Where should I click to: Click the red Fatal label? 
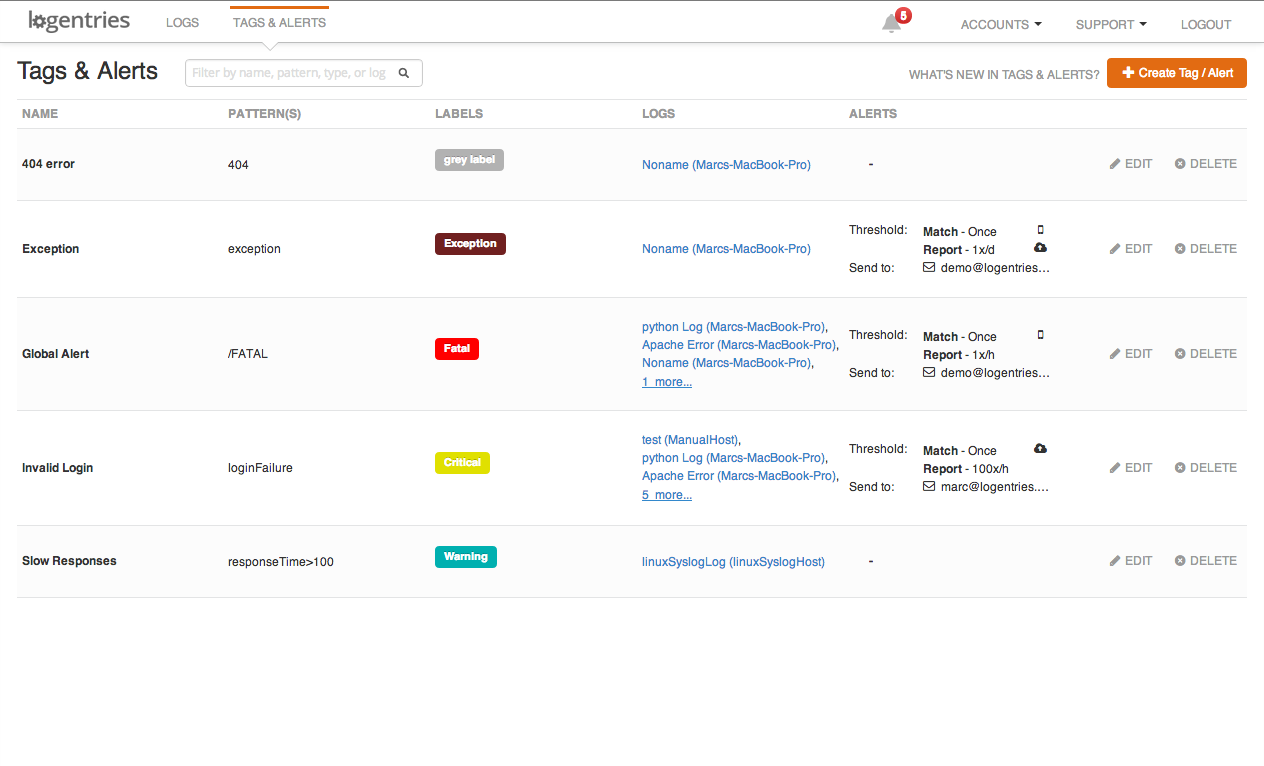(457, 349)
